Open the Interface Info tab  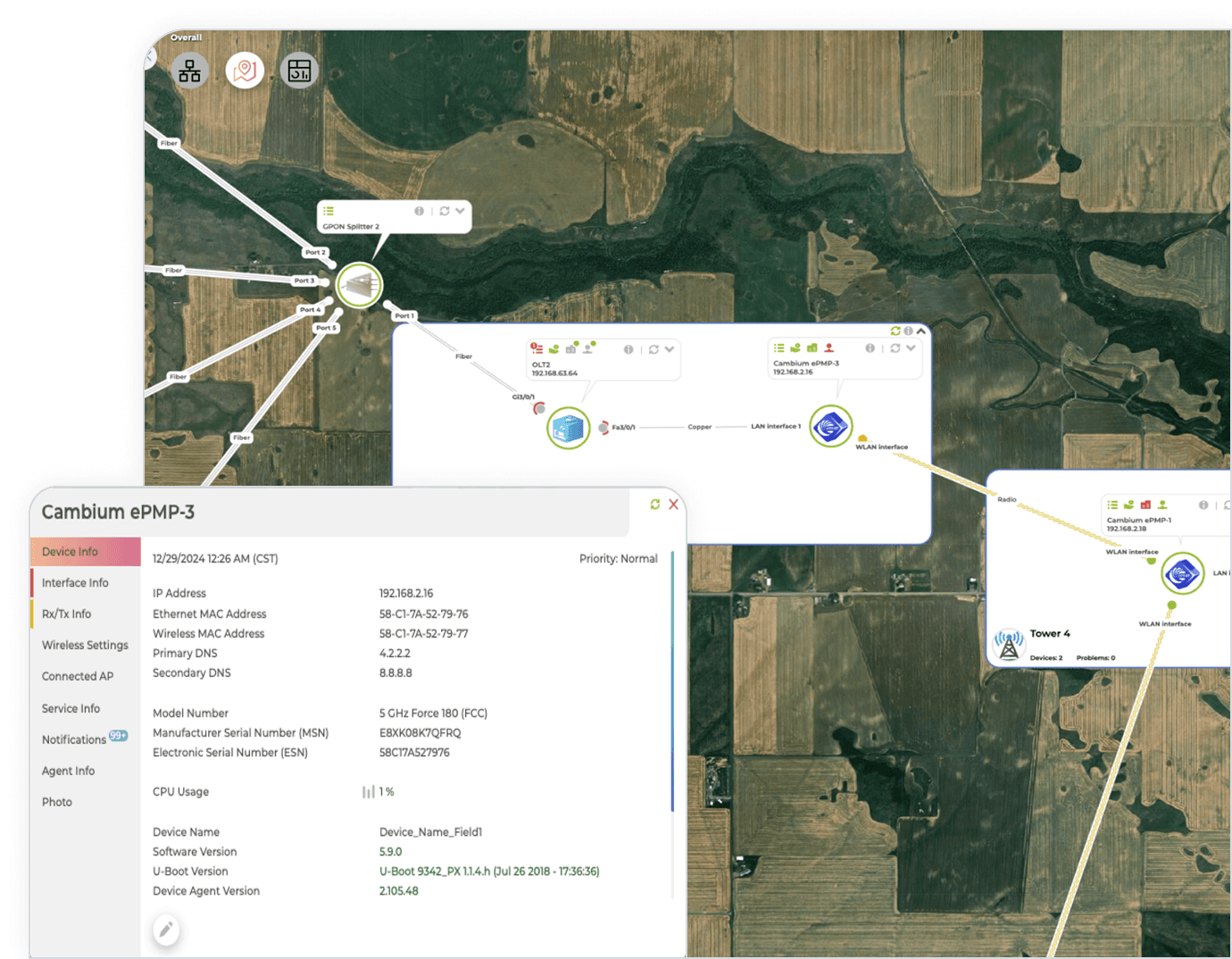point(86,583)
